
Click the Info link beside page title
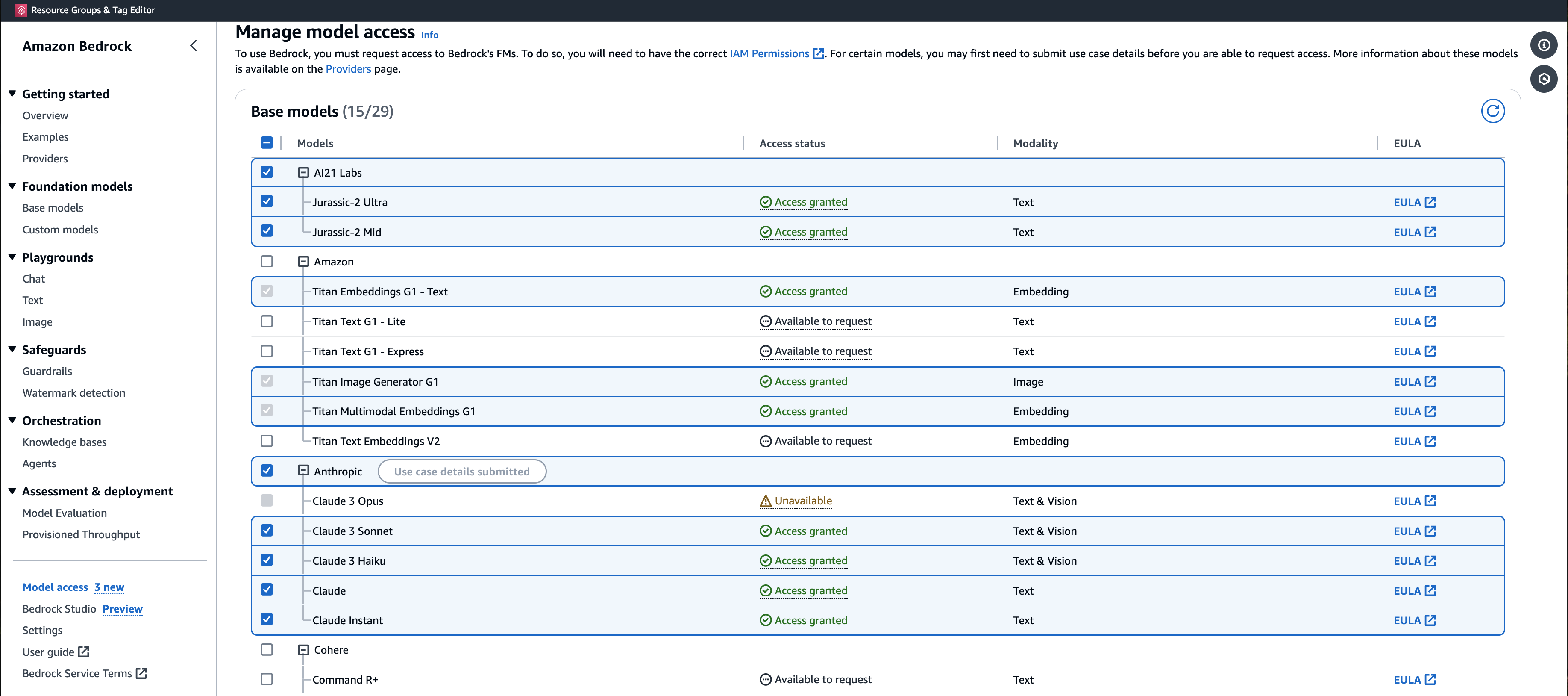429,35
